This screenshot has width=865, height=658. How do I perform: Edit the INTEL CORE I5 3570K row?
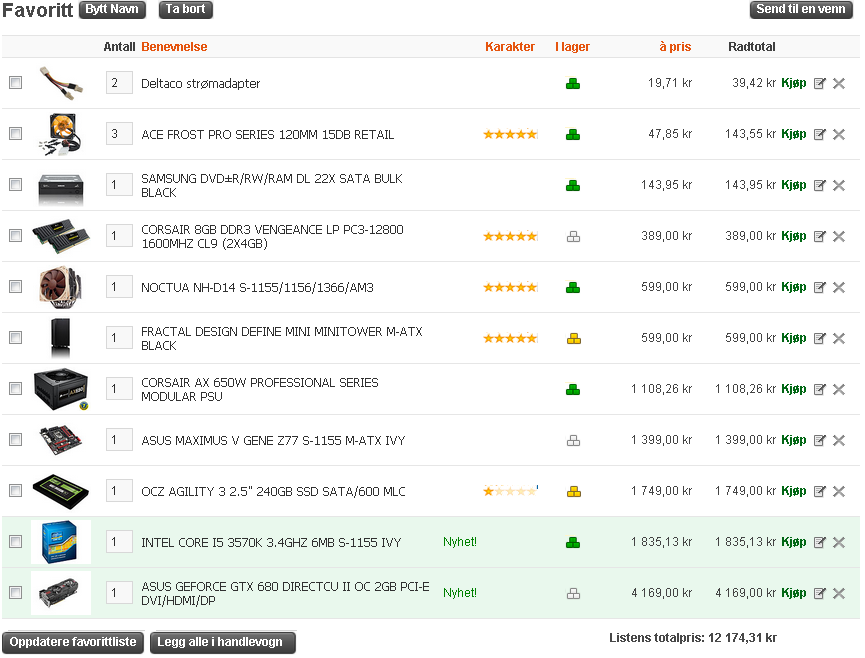(820, 542)
